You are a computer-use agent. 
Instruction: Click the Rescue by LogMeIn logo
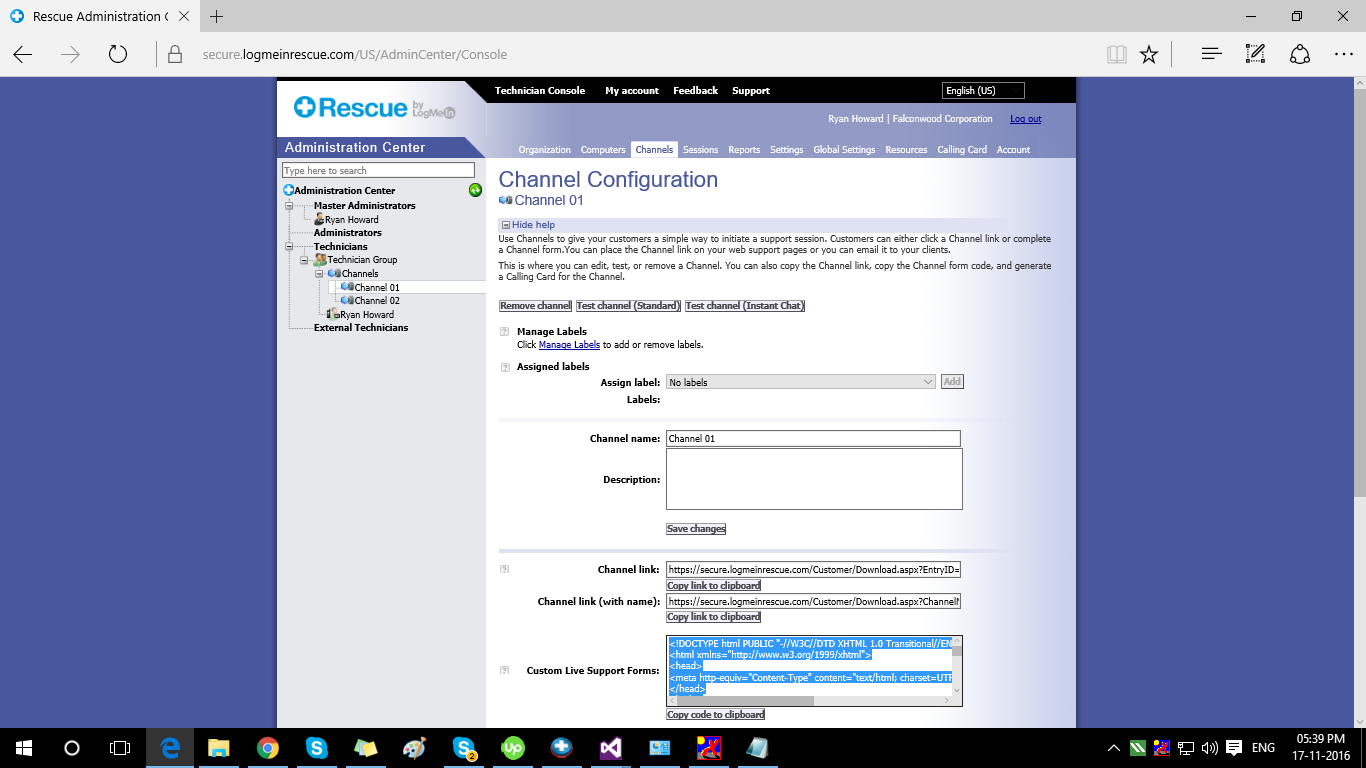coord(374,108)
